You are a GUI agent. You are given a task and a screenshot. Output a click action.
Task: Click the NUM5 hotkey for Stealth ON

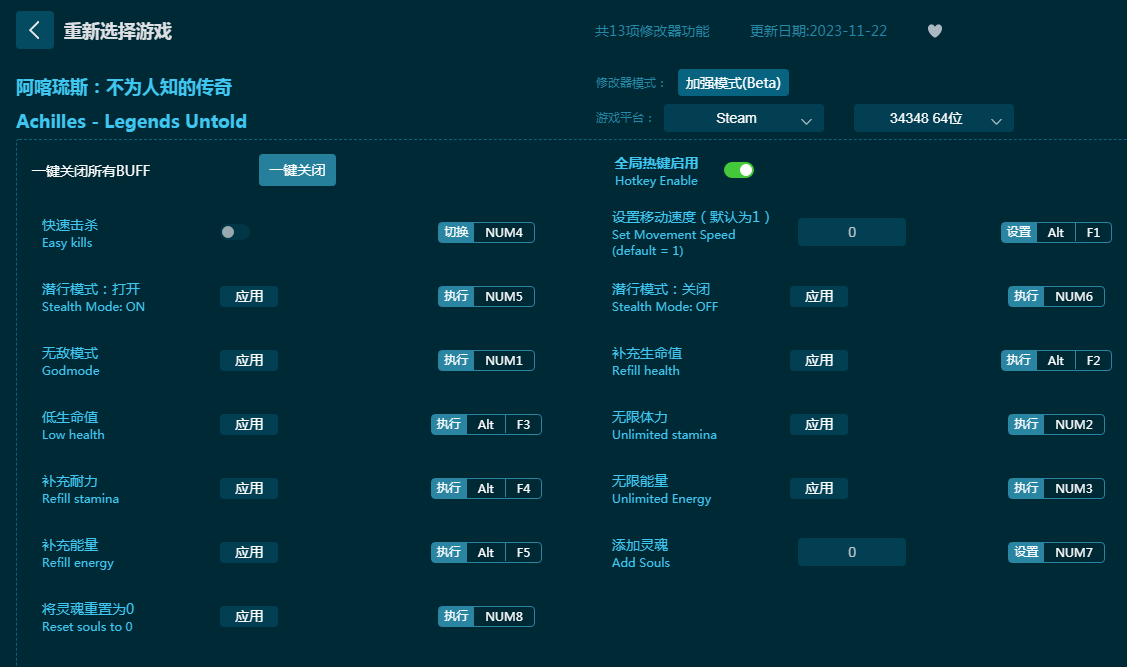click(x=504, y=297)
